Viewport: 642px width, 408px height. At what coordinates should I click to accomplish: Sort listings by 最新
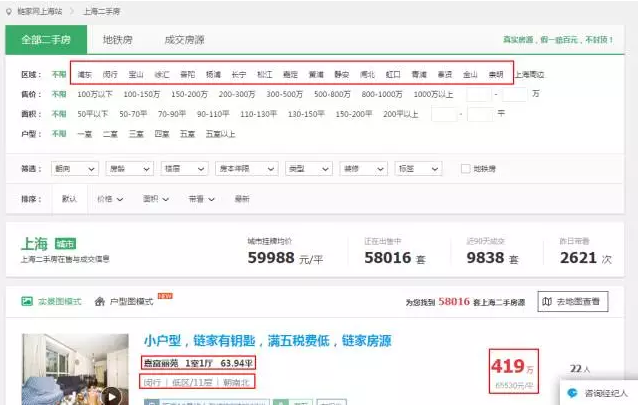point(242,199)
